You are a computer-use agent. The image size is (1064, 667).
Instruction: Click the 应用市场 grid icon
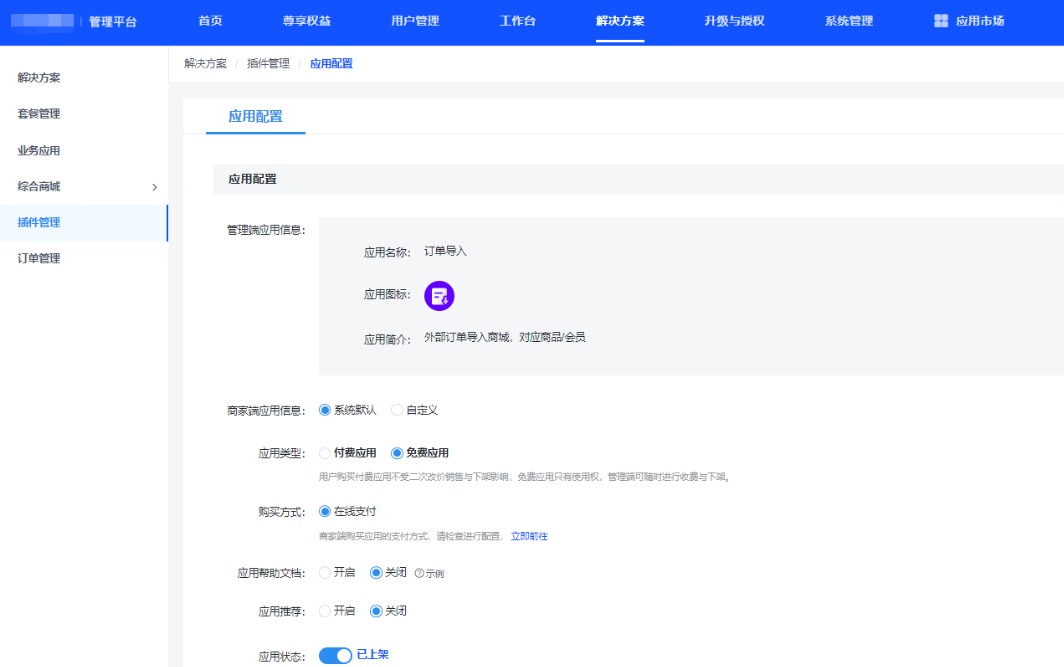pyautogui.click(x=940, y=21)
